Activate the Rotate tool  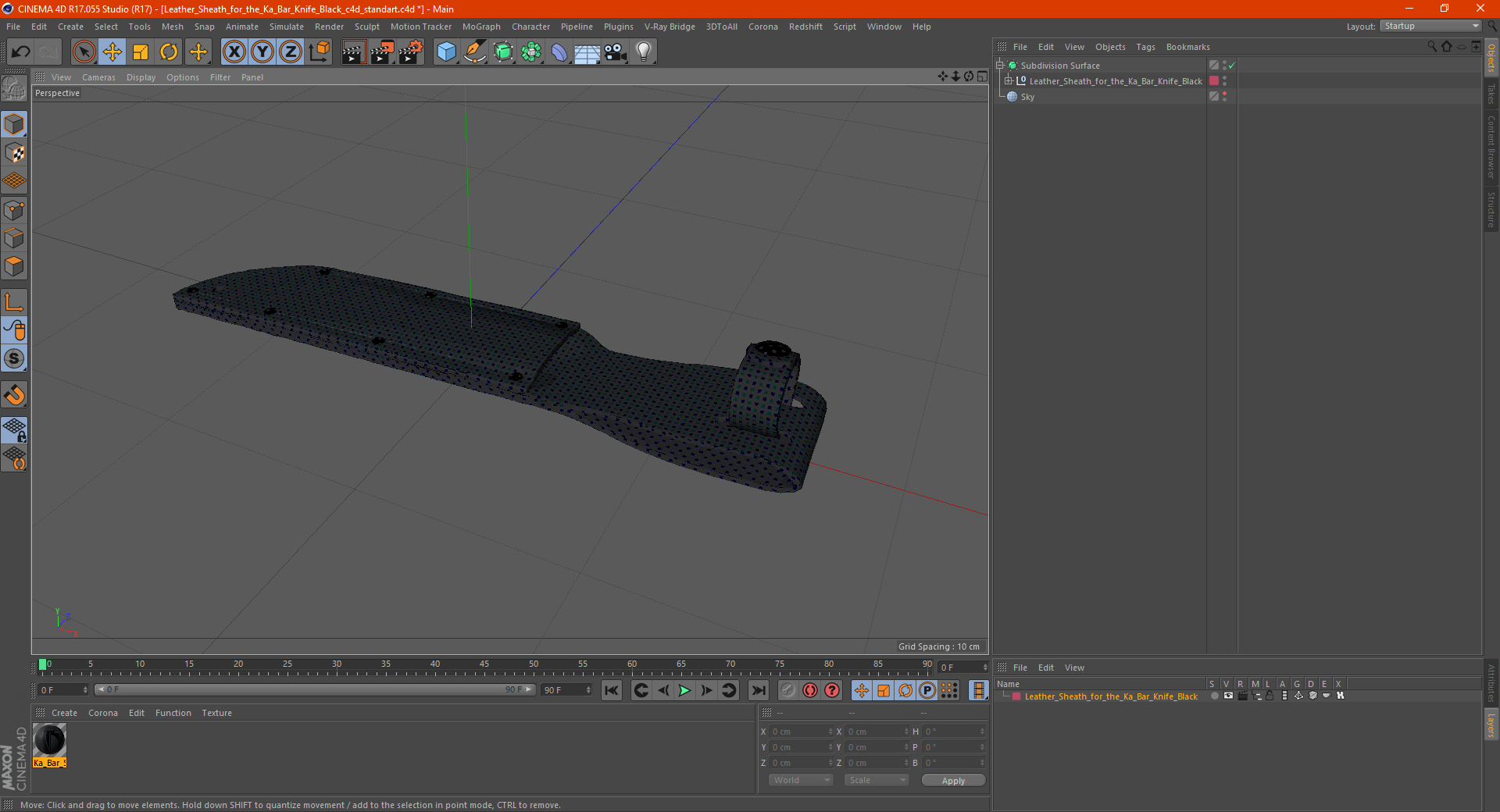(169, 52)
